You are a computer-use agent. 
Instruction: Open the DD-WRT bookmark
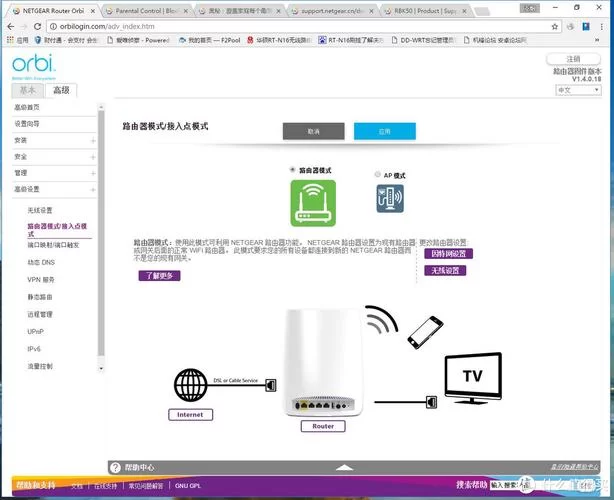pyautogui.click(x=424, y=40)
